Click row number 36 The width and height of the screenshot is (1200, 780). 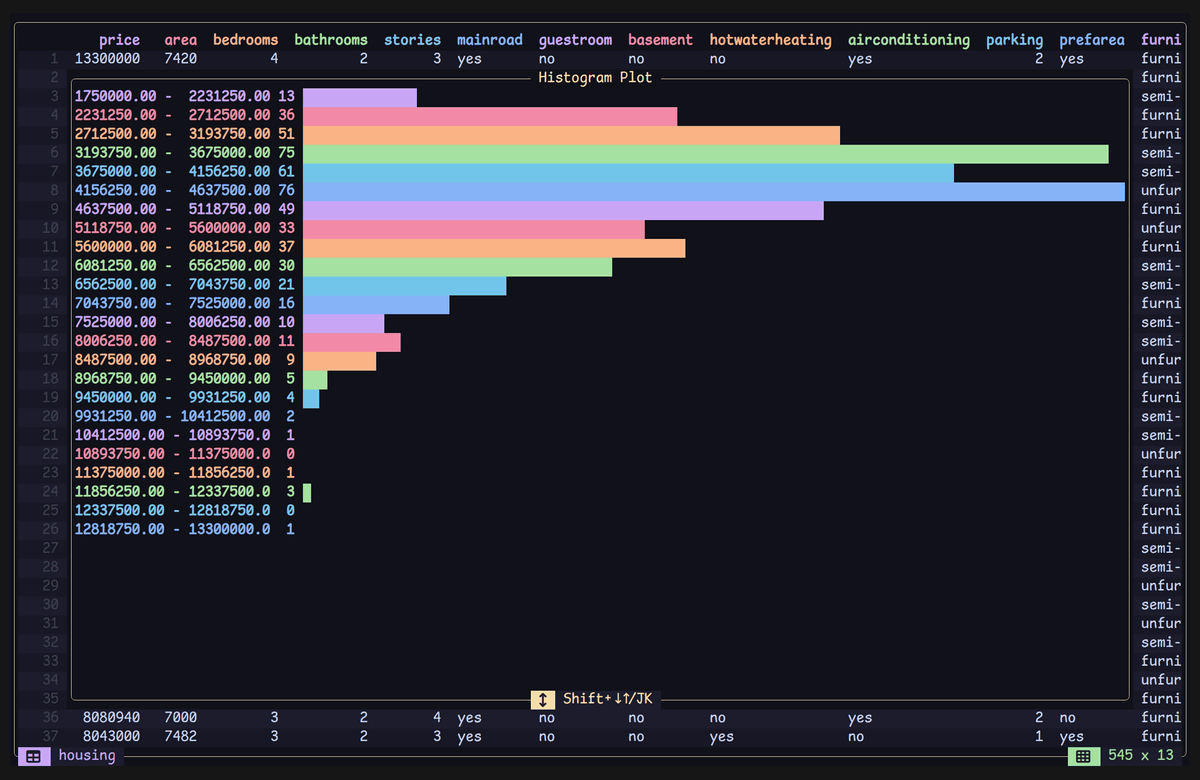pyautogui.click(x=51, y=717)
